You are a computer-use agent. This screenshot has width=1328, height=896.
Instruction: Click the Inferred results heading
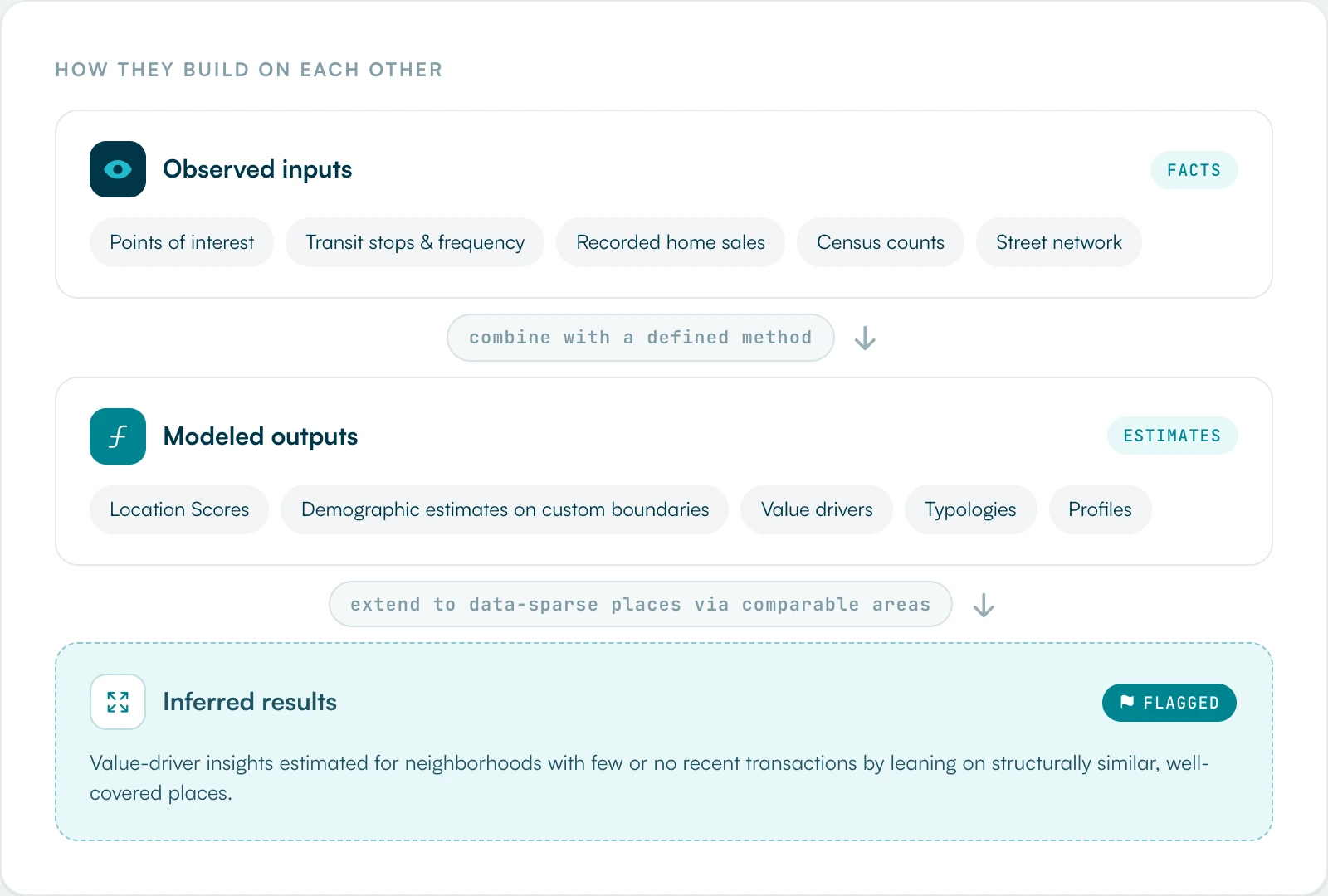point(250,702)
